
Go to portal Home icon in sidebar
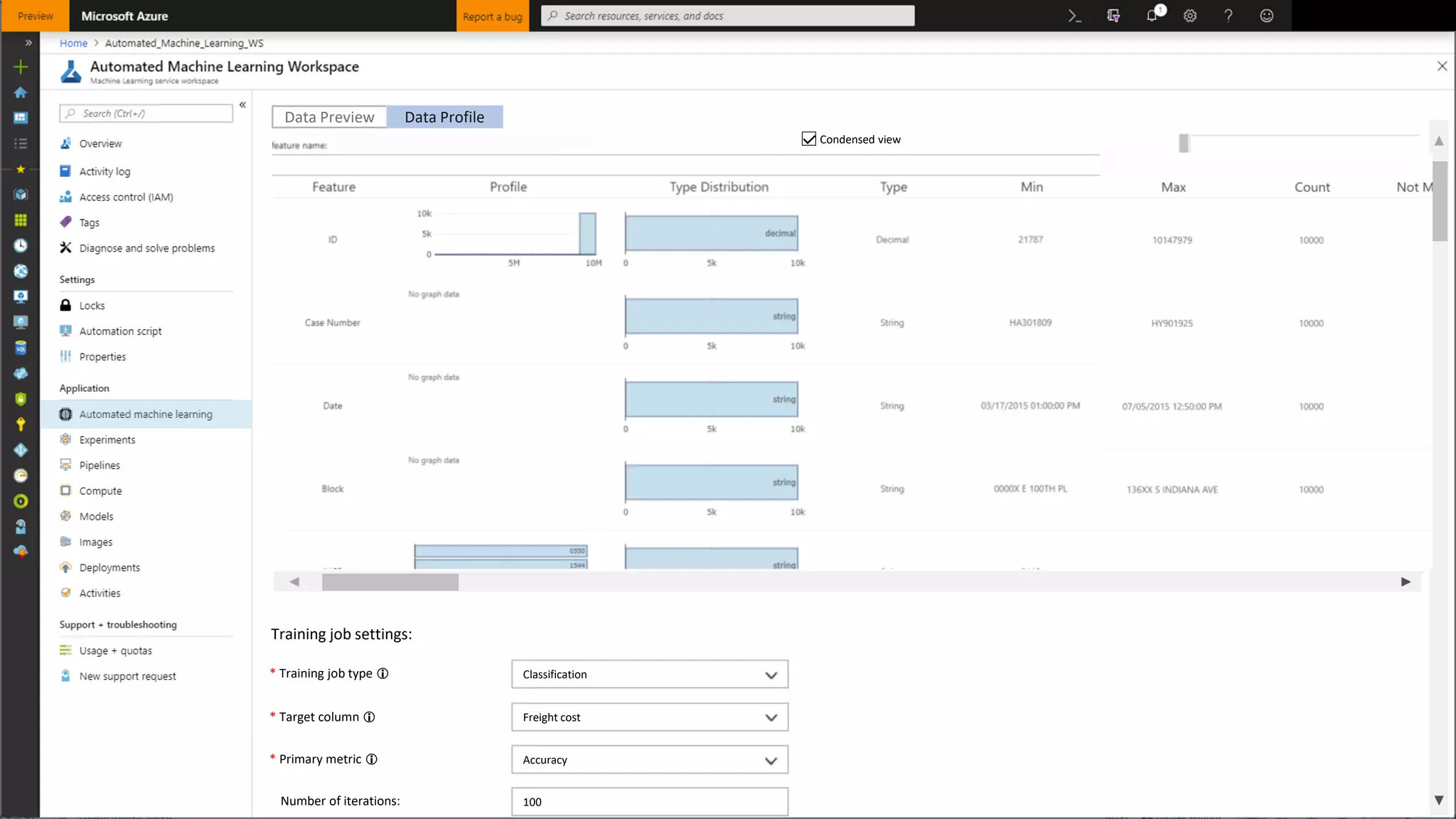pos(21,92)
